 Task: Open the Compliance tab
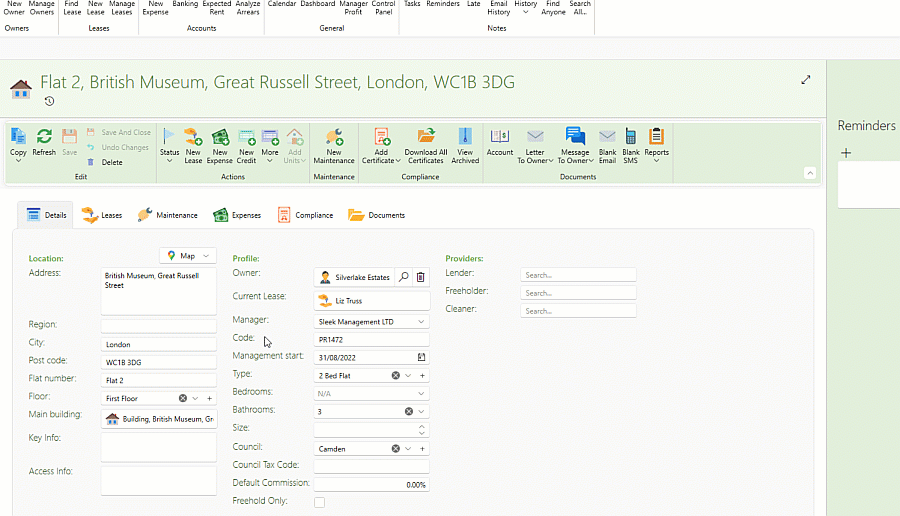(305, 215)
